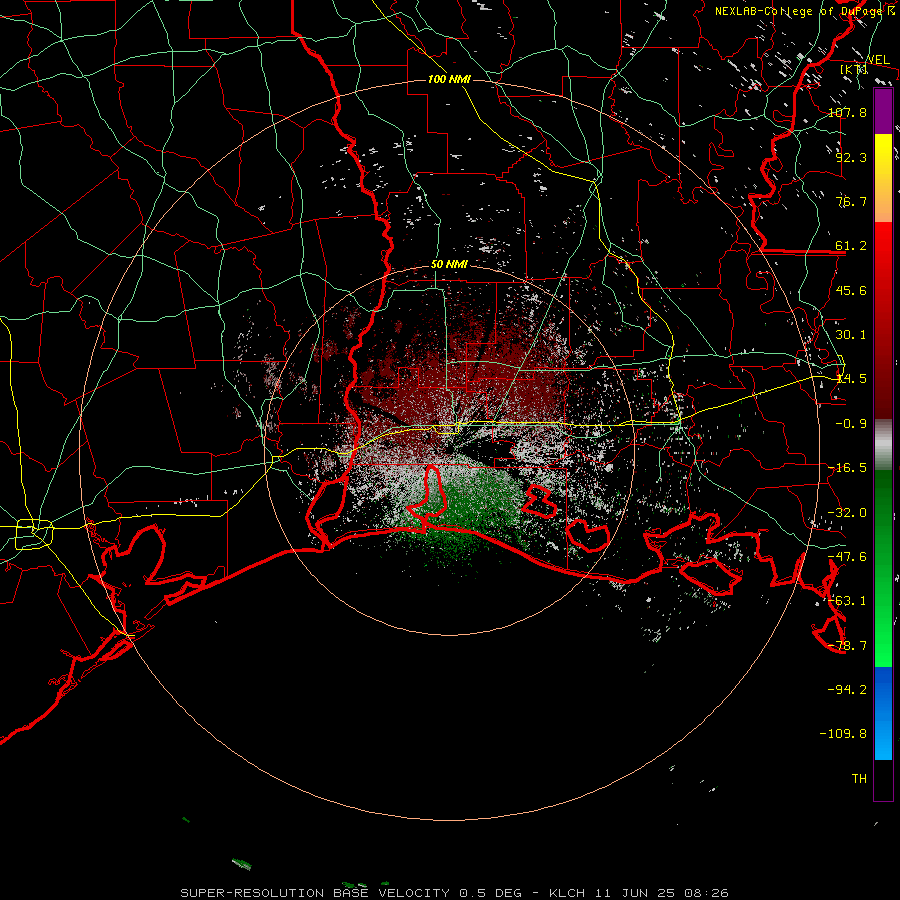This screenshot has width=900, height=900.
Task: Click the green segment of the velocity color bar
Action: pos(883,568)
